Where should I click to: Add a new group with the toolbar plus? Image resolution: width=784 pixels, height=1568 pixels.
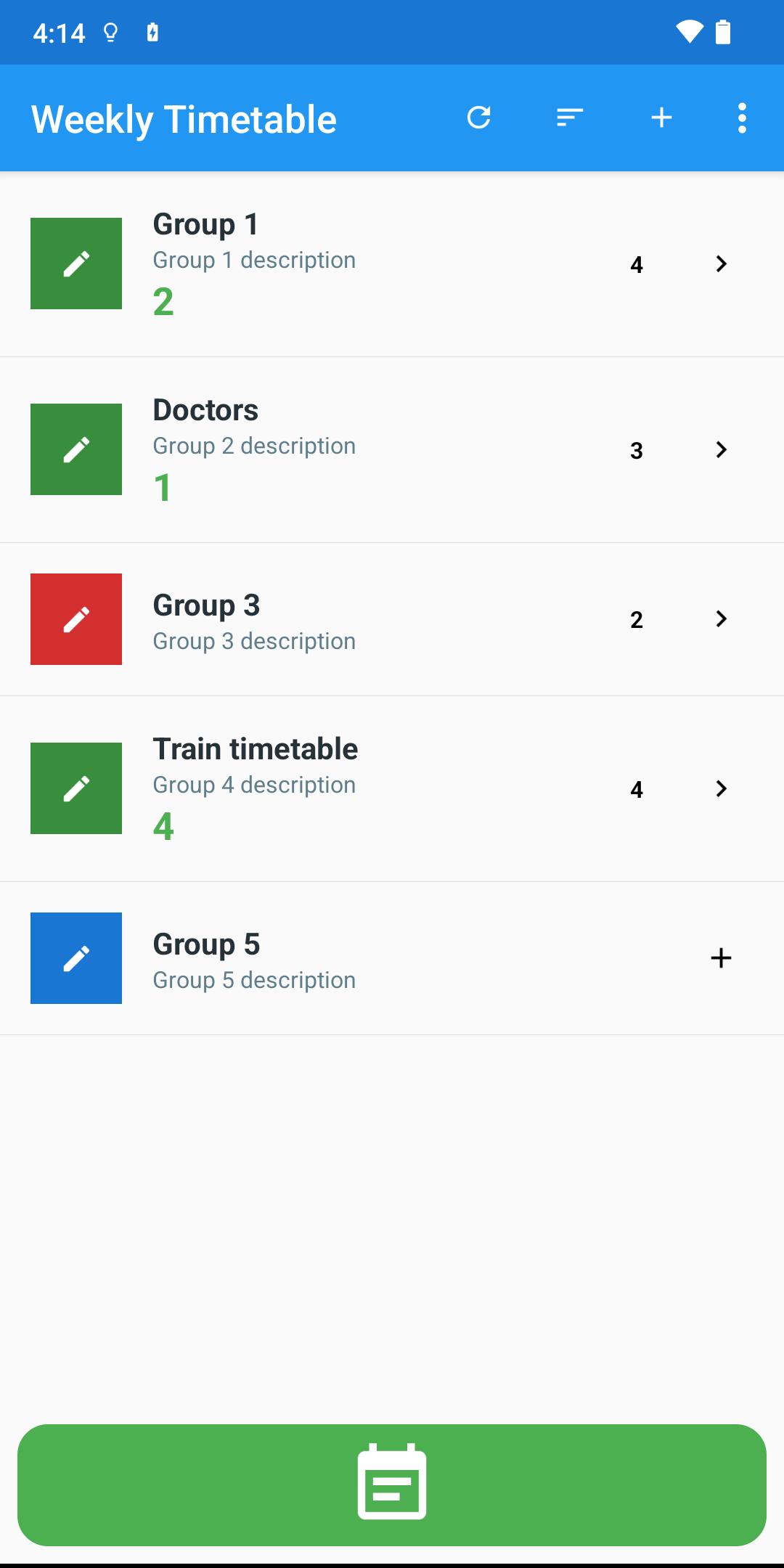coord(661,118)
